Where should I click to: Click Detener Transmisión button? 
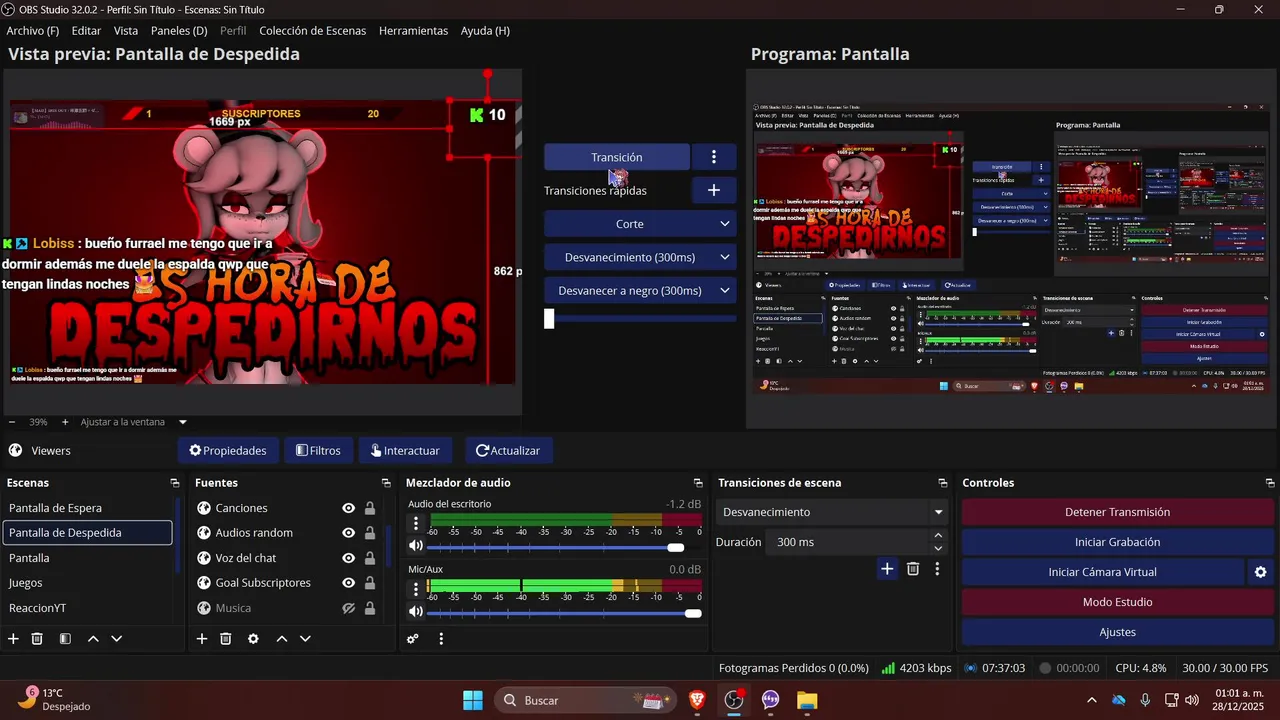coord(1117,512)
